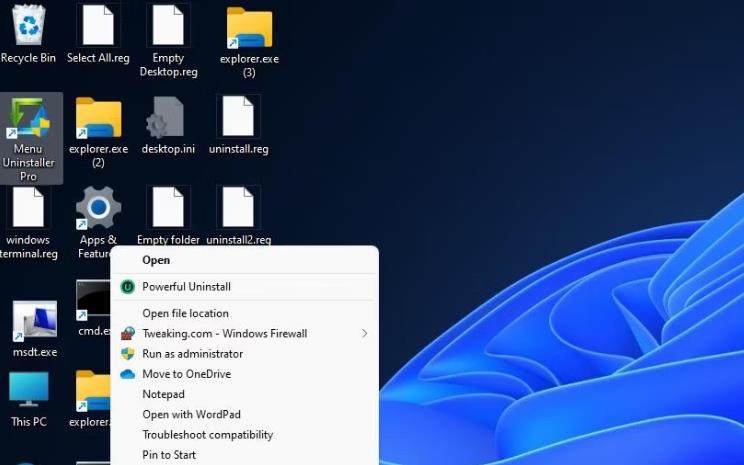Choose Powerful Uninstall from context menu
744x465 pixels.
tap(244, 287)
